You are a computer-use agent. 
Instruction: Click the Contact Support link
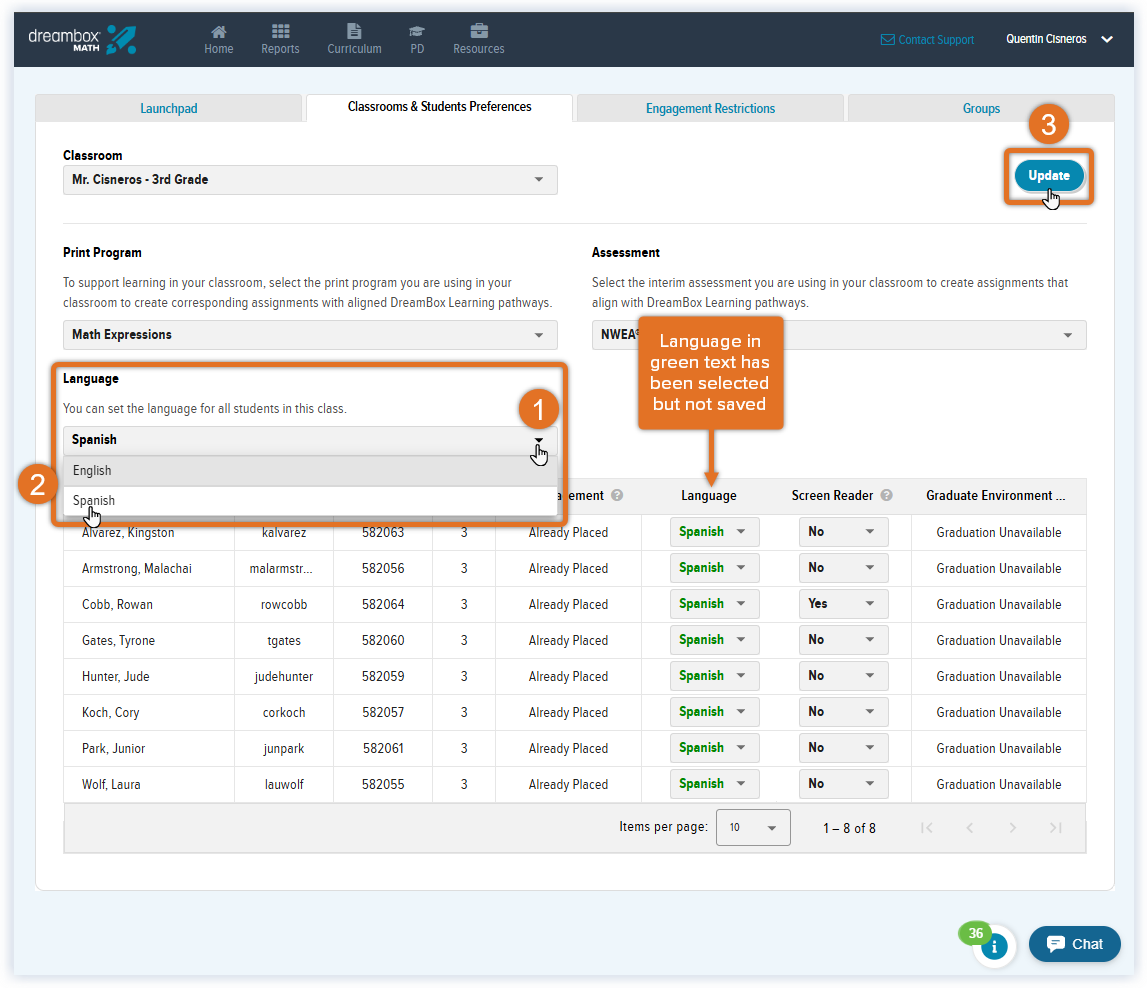coord(936,39)
